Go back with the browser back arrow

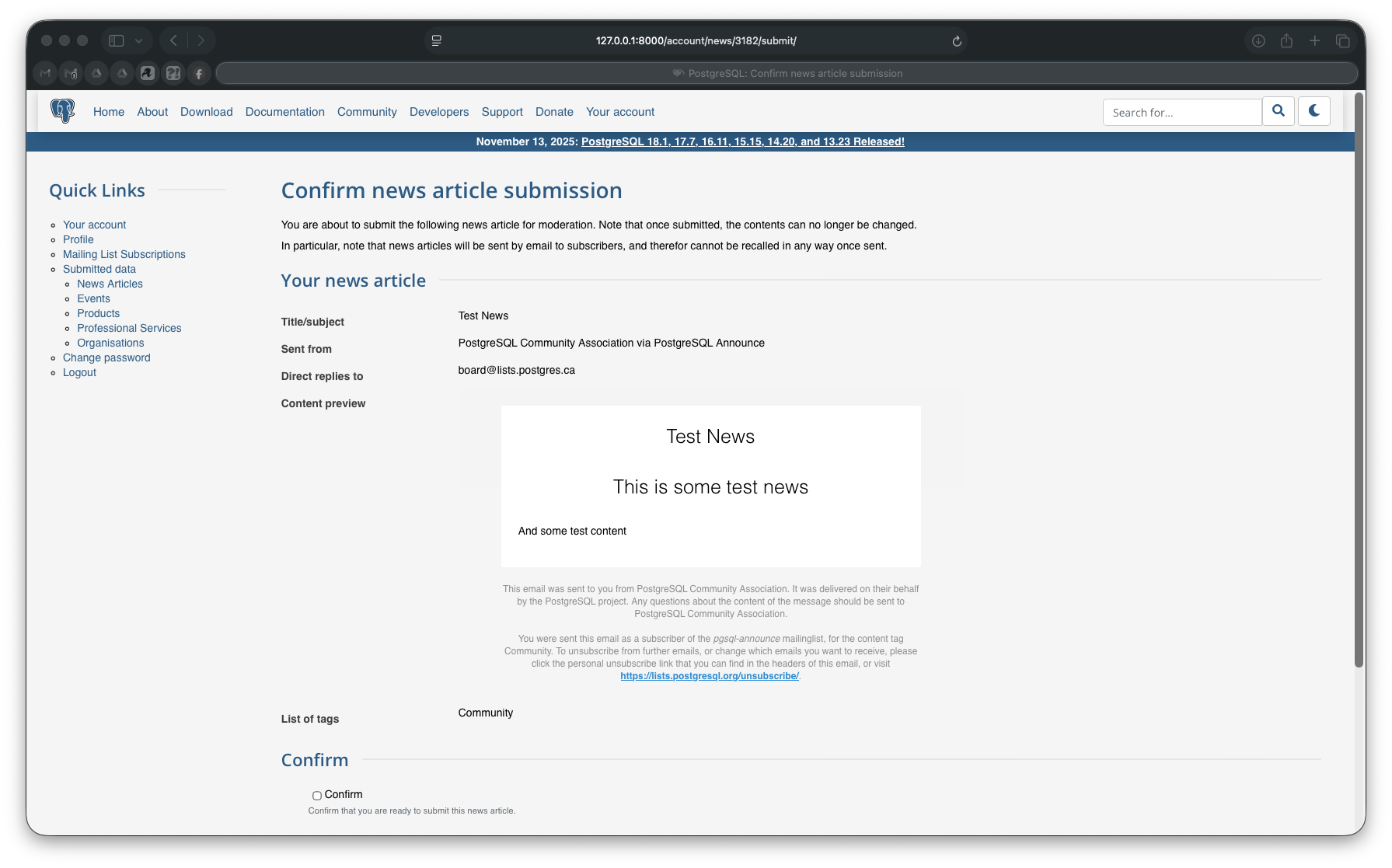[174, 40]
